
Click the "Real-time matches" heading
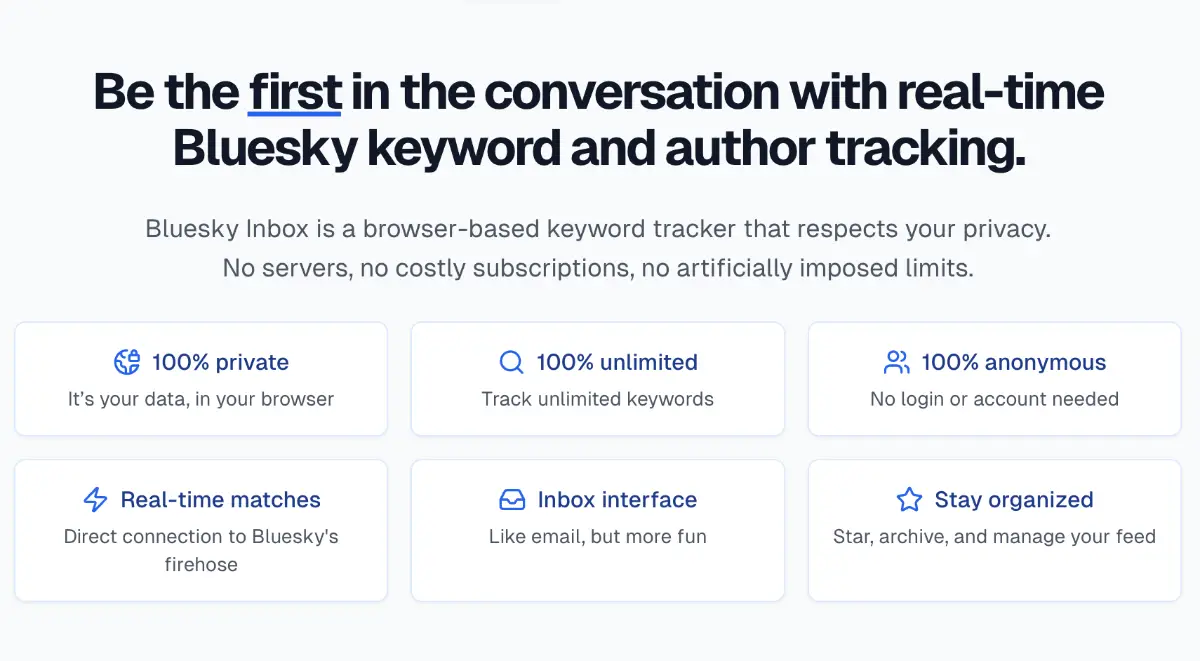[220, 499]
